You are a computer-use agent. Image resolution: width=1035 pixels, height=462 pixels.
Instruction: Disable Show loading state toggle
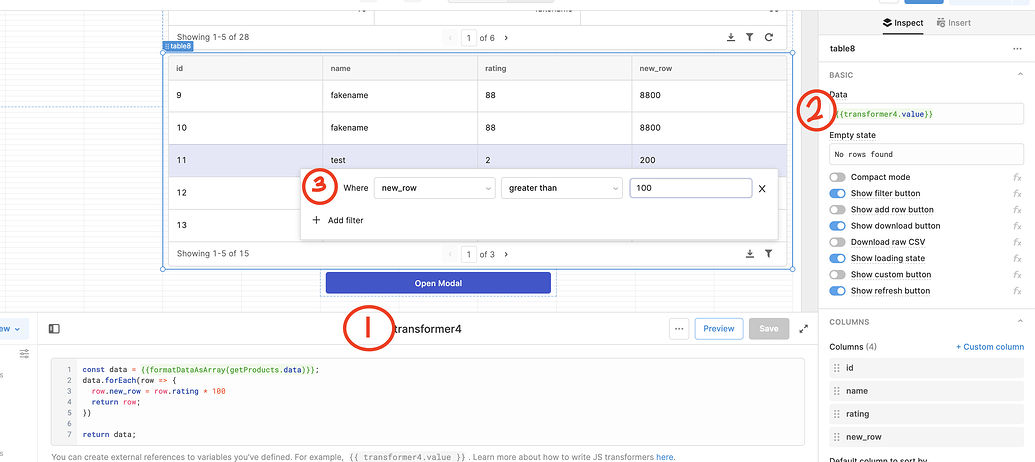838,259
